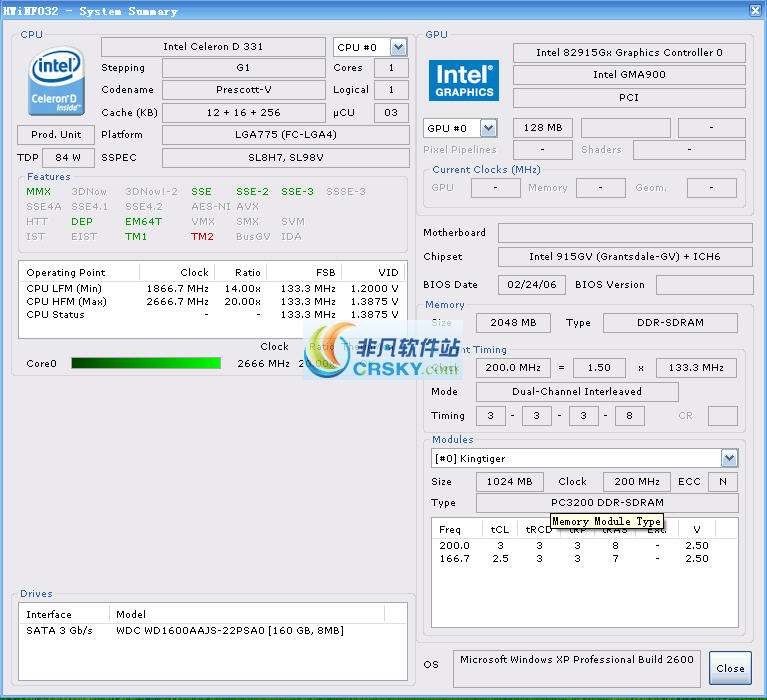Viewport: 767px width, 700px height.
Task: Click the last timing value 8
Action: [x=629, y=416]
